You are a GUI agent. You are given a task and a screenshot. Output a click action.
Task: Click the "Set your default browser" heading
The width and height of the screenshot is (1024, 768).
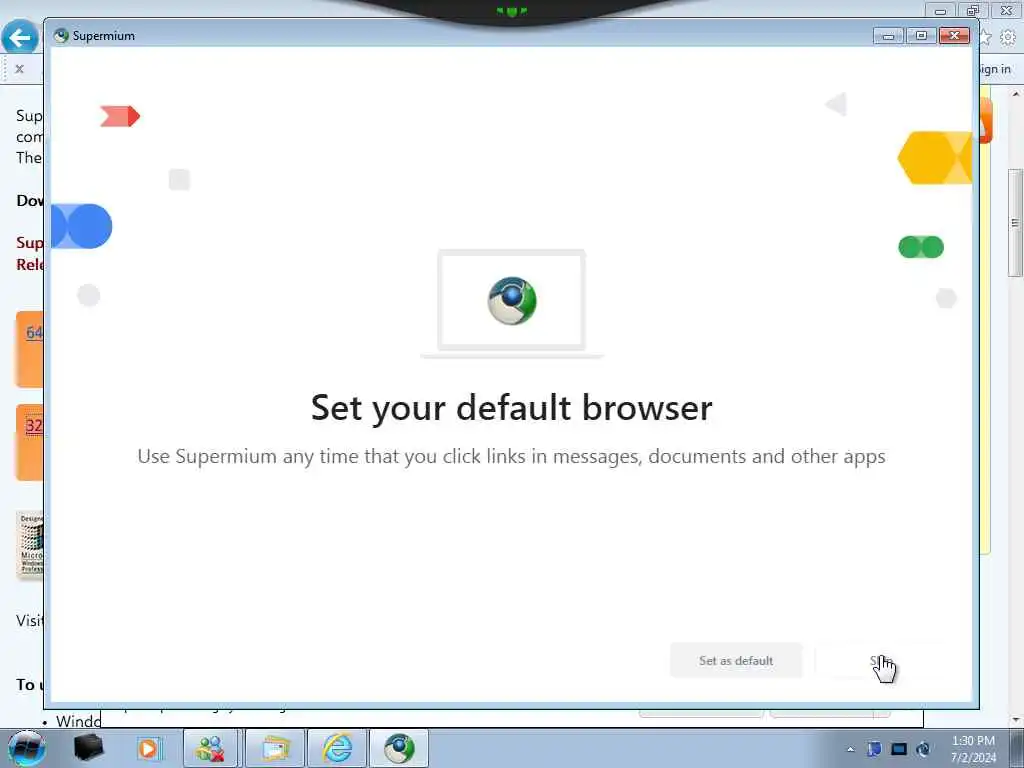coord(511,408)
